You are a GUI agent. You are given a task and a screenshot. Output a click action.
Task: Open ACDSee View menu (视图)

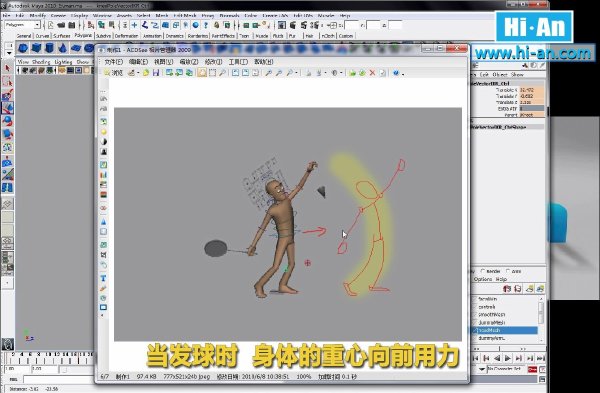tap(163, 62)
